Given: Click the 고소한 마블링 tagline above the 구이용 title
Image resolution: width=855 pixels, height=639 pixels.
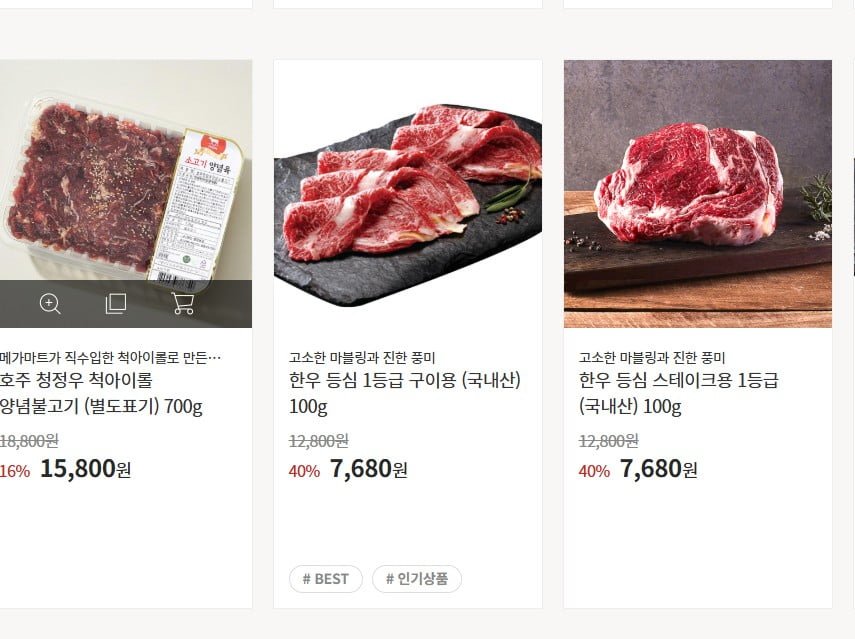Looking at the screenshot, I should click(x=362, y=357).
